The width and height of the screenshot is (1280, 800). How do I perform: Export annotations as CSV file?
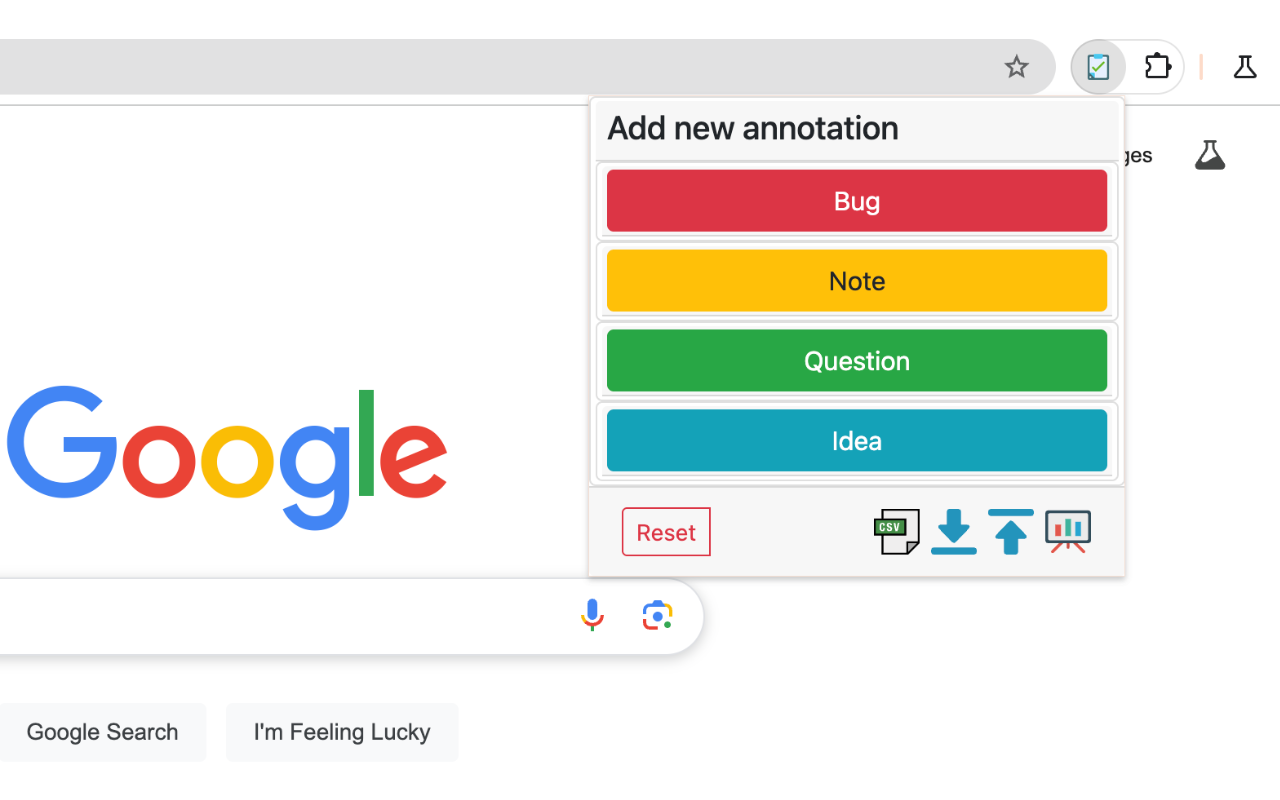tap(896, 531)
